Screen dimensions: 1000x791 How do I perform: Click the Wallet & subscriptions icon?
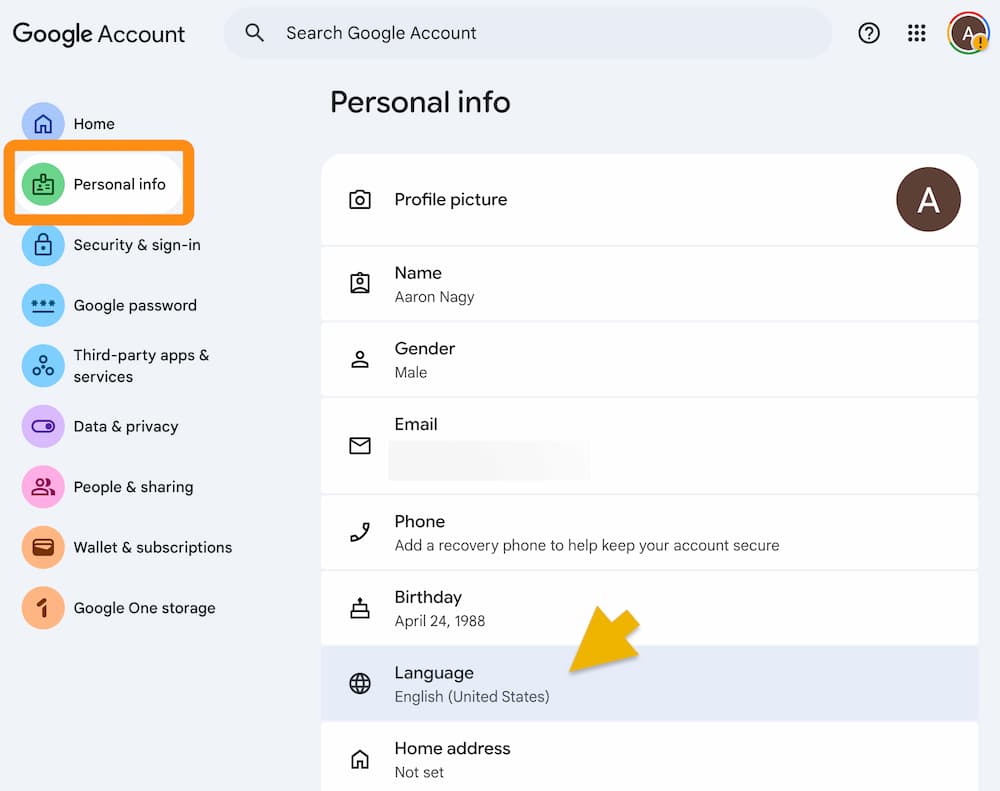point(43,547)
